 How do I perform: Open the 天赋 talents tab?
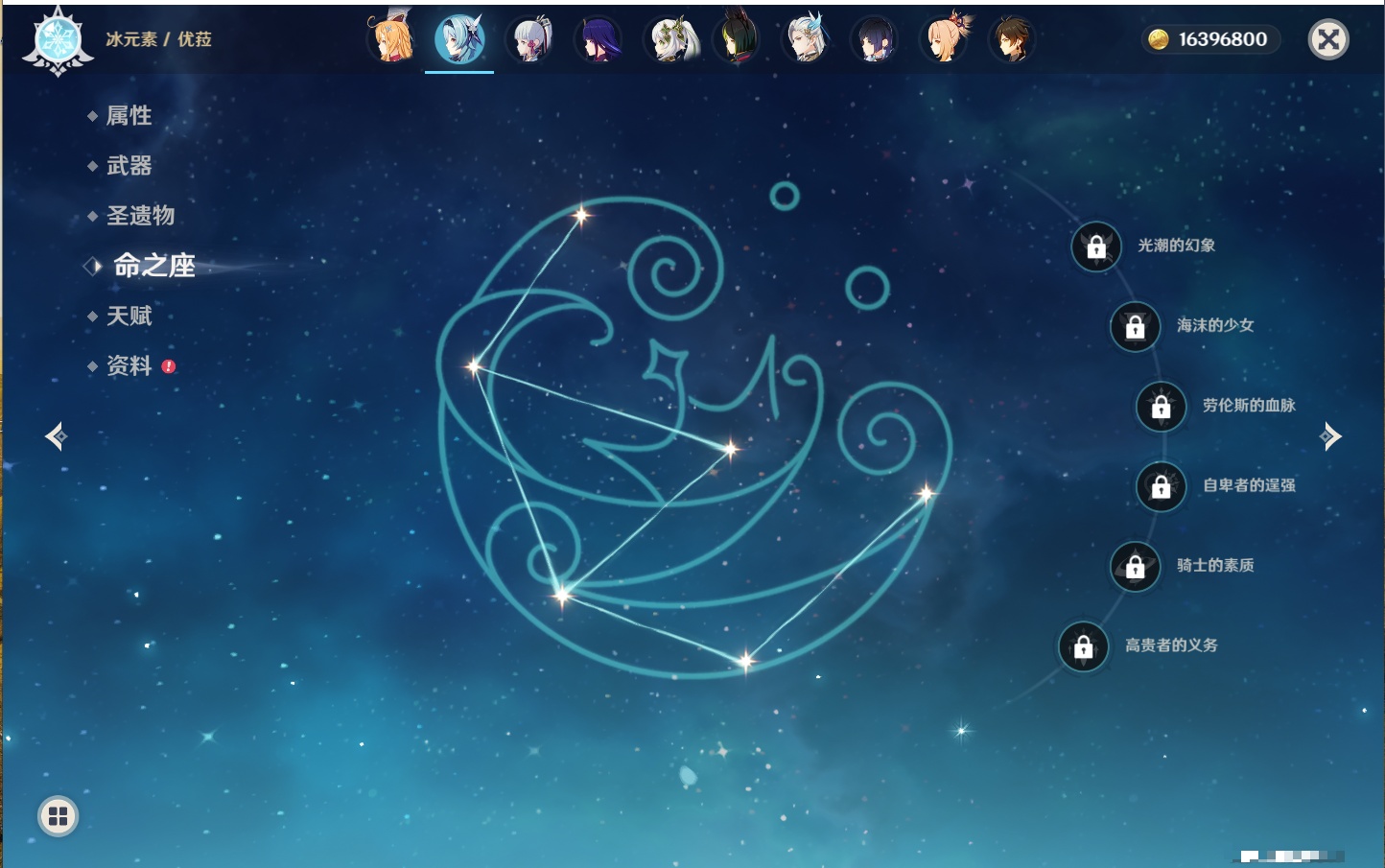pos(129,316)
